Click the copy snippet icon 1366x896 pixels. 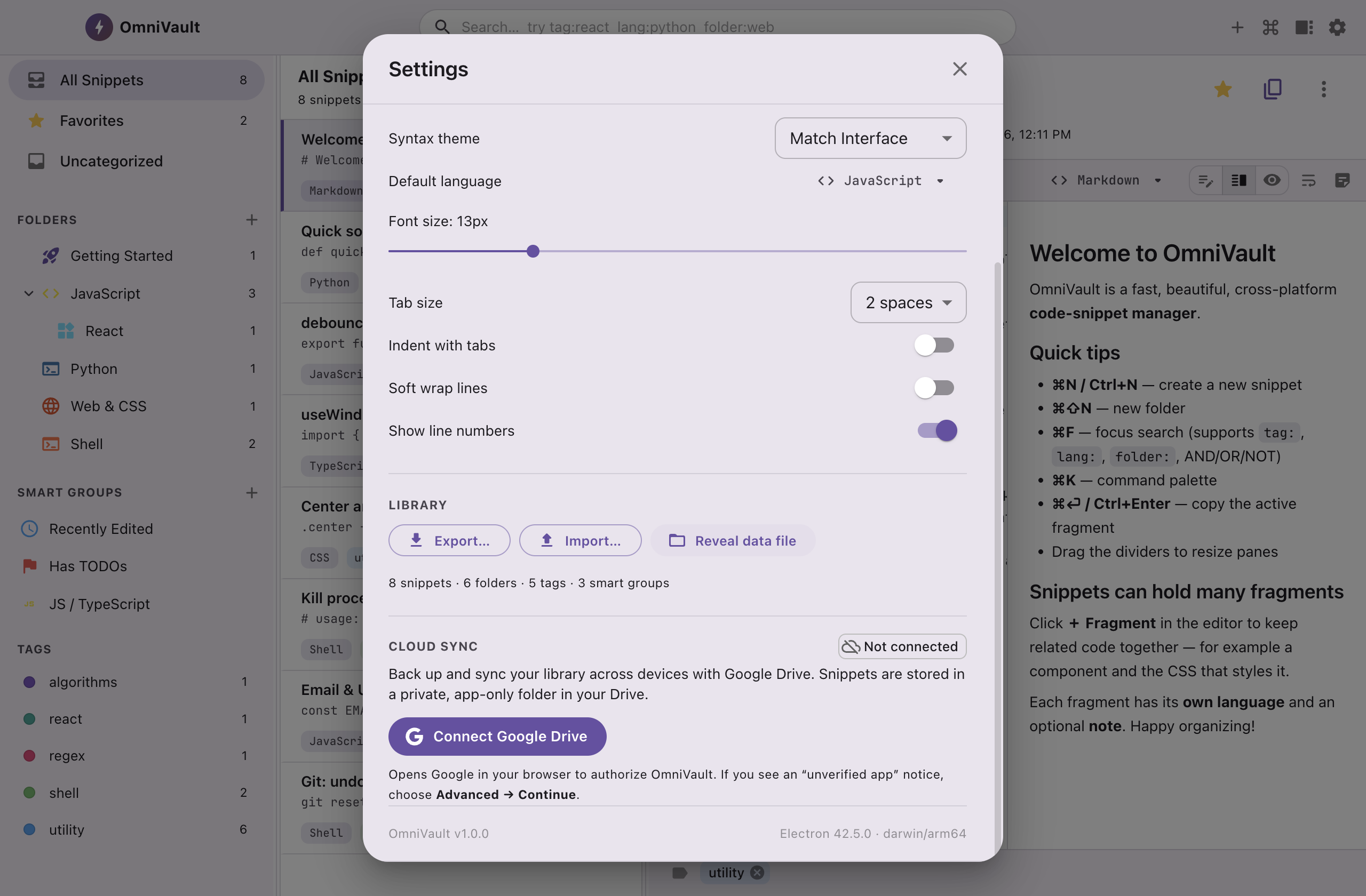tap(1273, 89)
